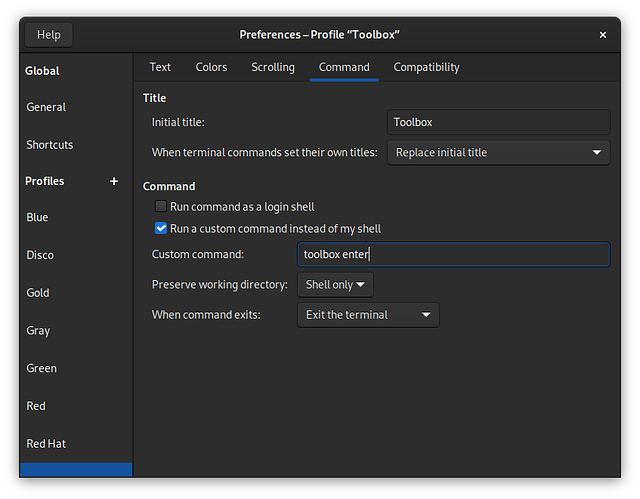
Task: Enable Run command as a login shell
Action: point(161,207)
